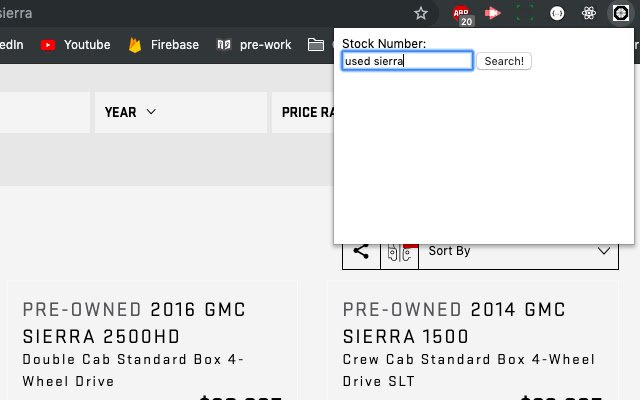Toggle the stock number search extension icon
The image size is (640, 400).
click(621, 13)
